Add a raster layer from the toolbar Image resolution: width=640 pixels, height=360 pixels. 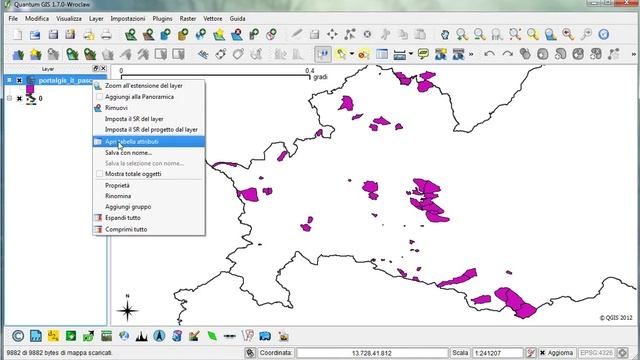click(149, 34)
